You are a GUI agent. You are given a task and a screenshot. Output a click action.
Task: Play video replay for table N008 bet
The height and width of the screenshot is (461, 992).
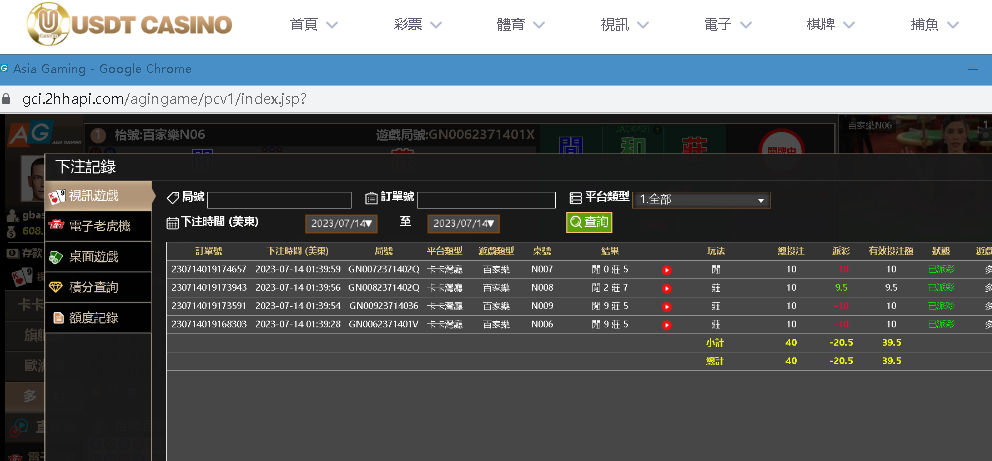click(x=666, y=288)
